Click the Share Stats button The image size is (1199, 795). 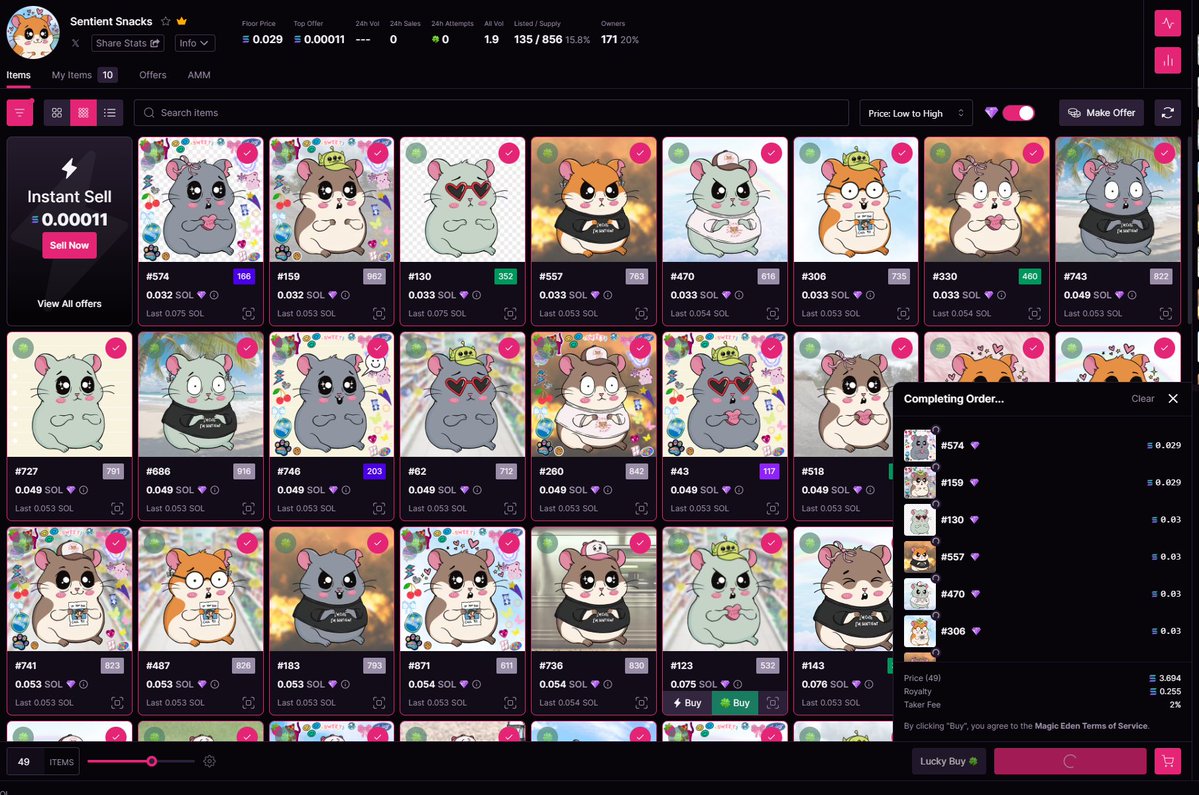pos(128,44)
